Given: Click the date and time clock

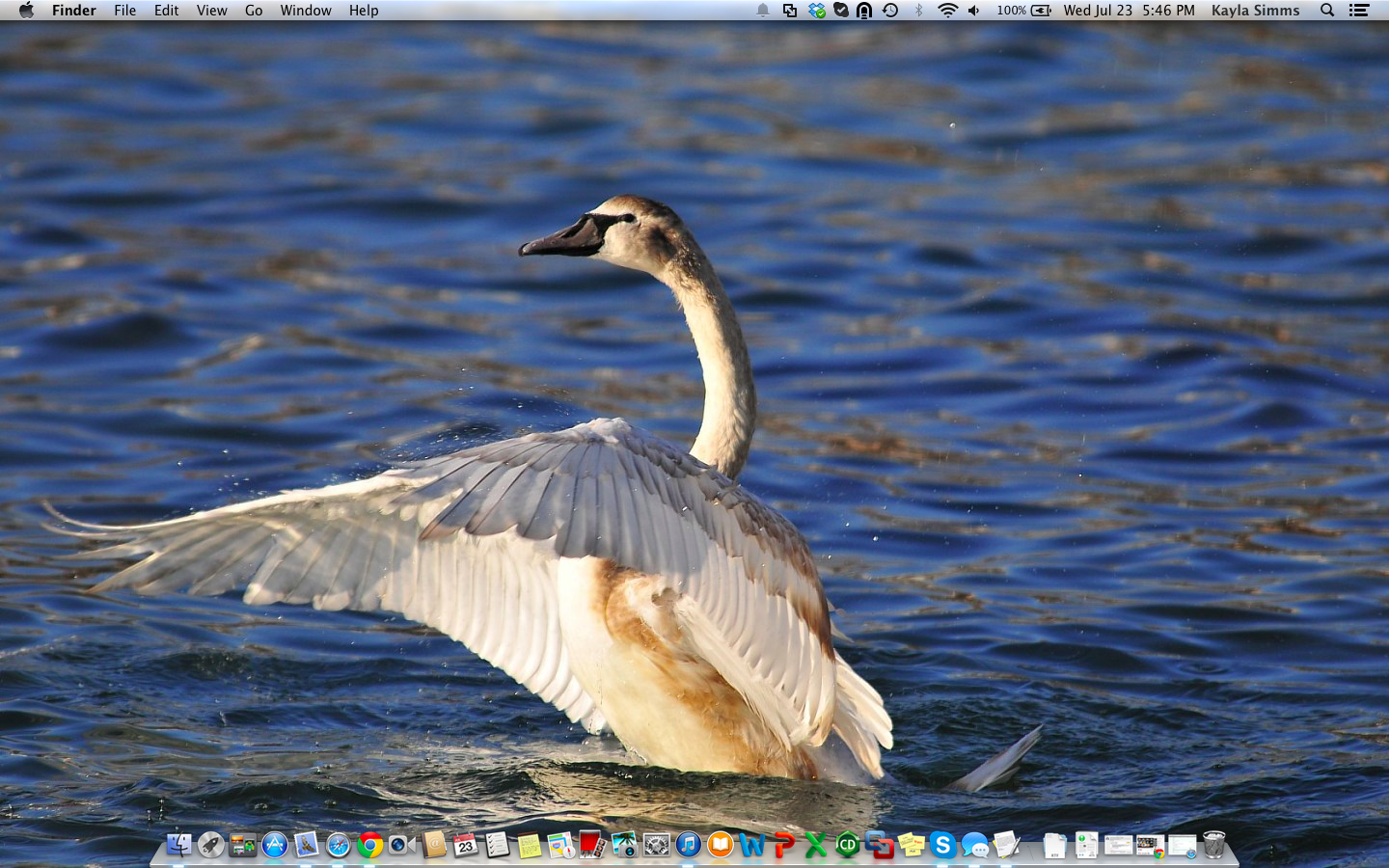Looking at the screenshot, I should click(1129, 11).
